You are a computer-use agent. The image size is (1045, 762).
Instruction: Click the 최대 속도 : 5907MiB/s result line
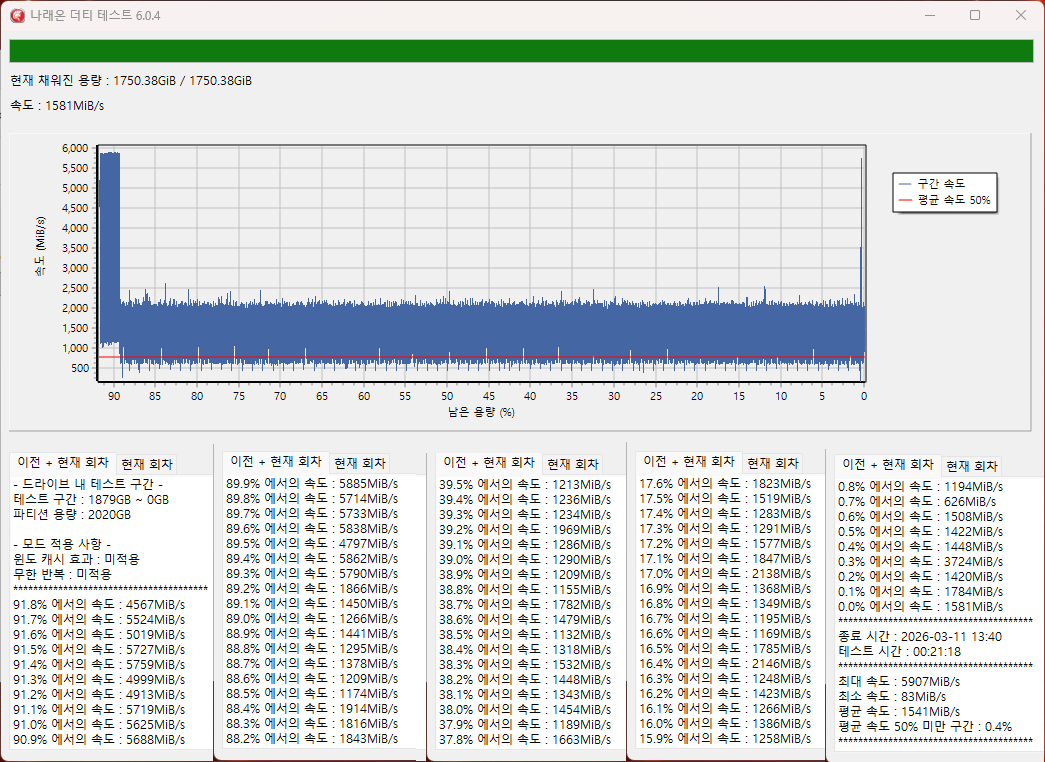[899, 681]
